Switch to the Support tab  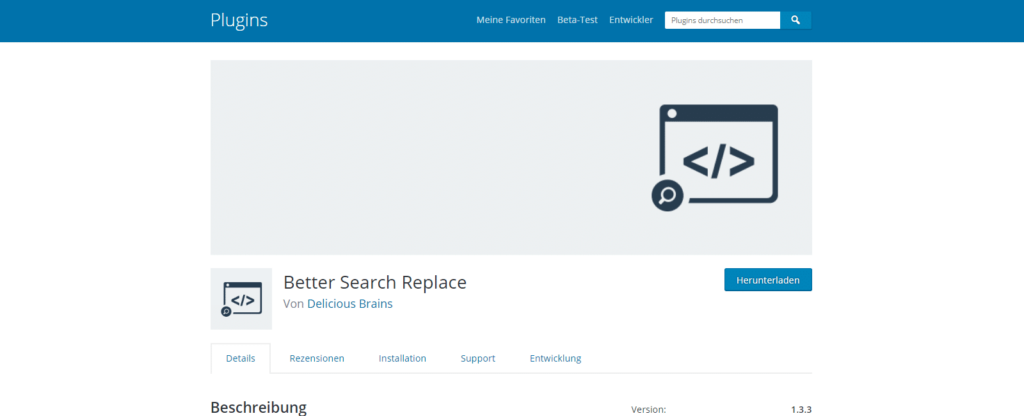477,359
